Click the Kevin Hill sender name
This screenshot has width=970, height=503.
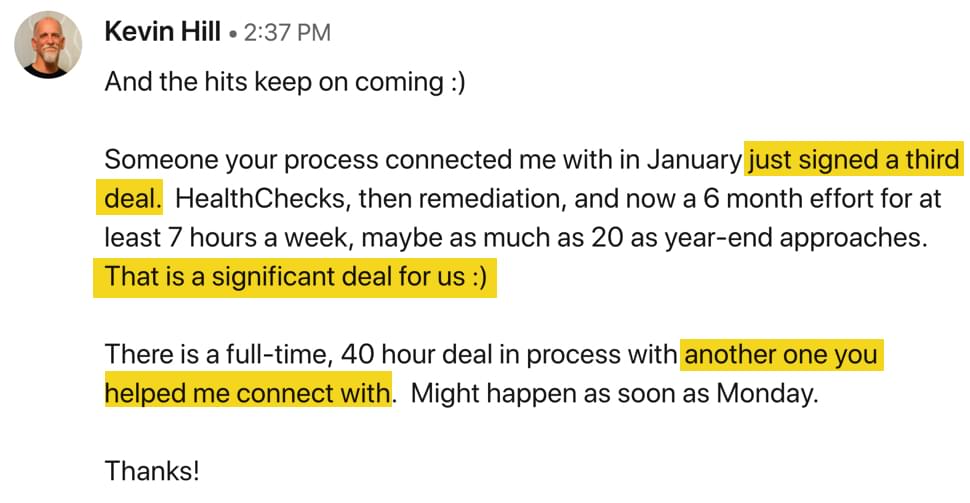click(x=163, y=32)
